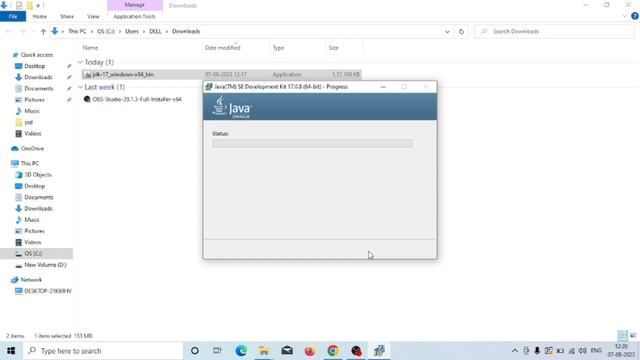640x360 pixels.
Task: Collapse the Today file group
Action: click(x=80, y=62)
